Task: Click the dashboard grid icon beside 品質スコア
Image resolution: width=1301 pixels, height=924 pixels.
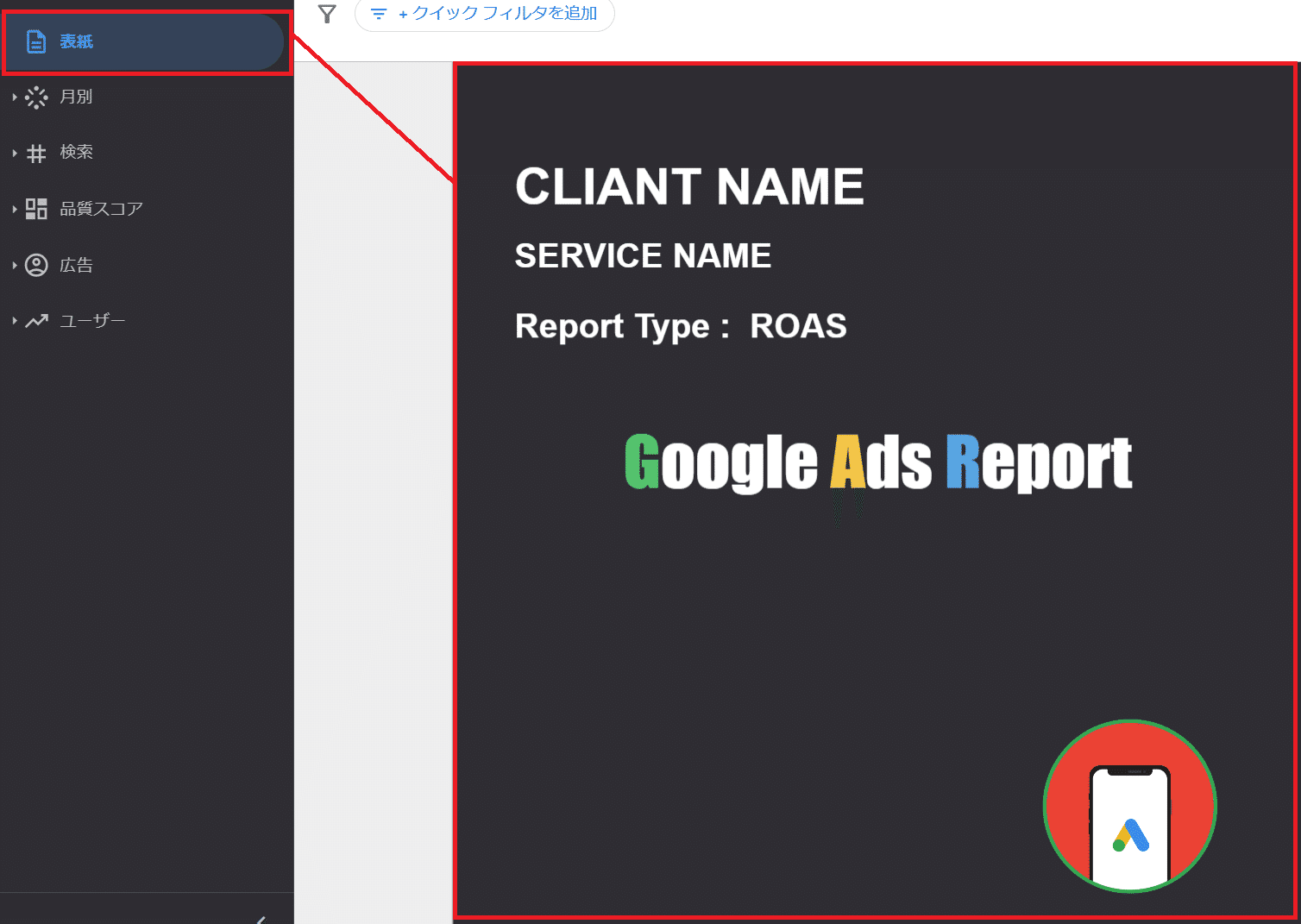Action: coord(36,209)
